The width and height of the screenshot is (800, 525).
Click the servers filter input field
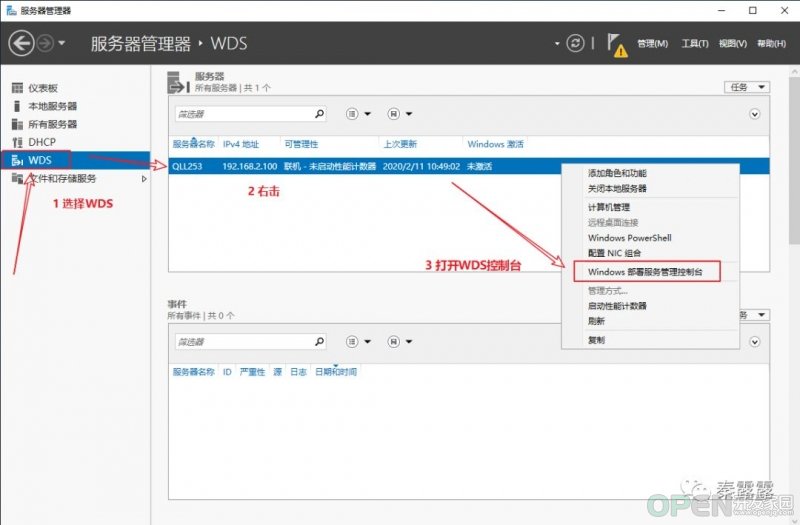[244, 114]
